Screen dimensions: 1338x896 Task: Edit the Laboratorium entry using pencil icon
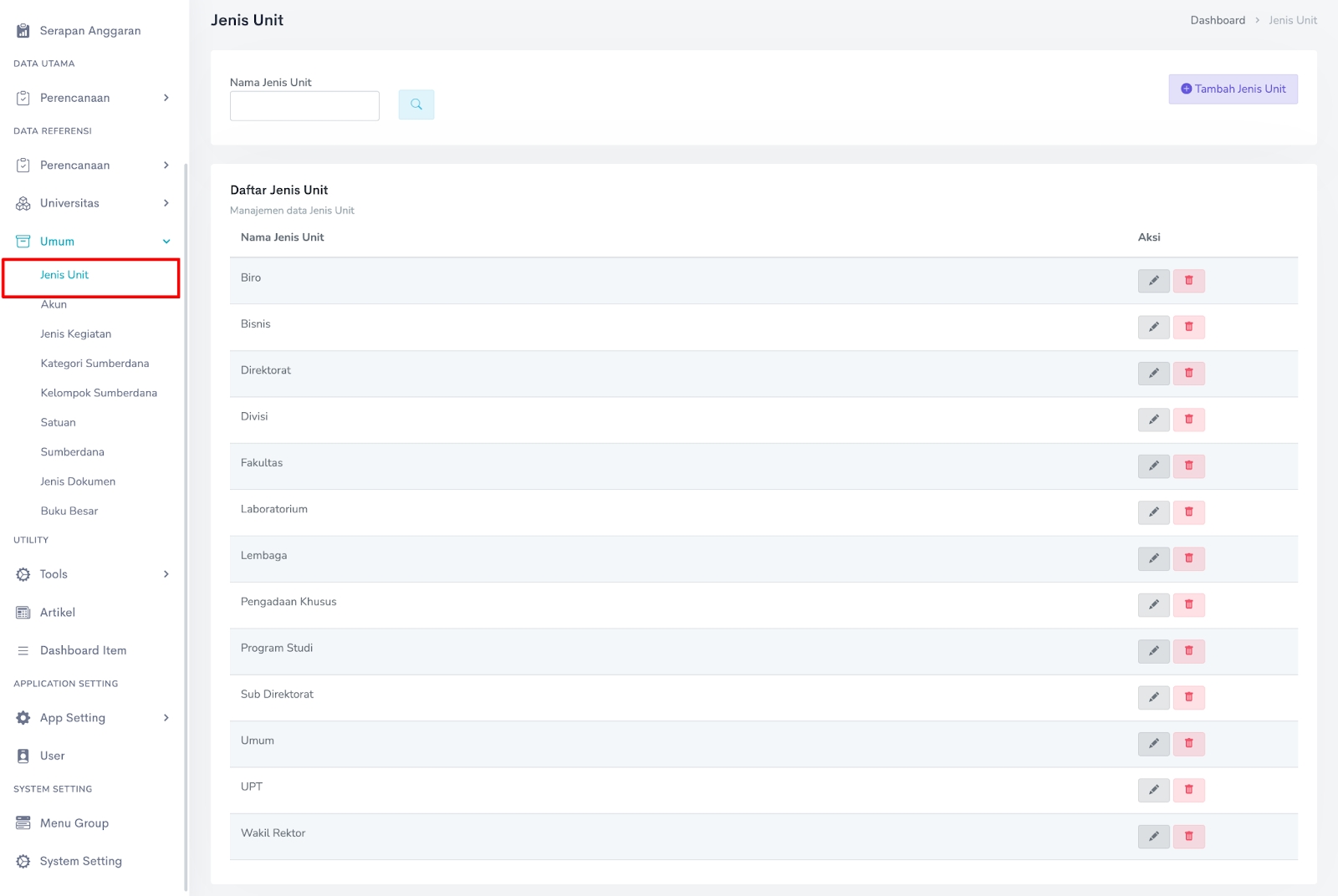click(1153, 512)
